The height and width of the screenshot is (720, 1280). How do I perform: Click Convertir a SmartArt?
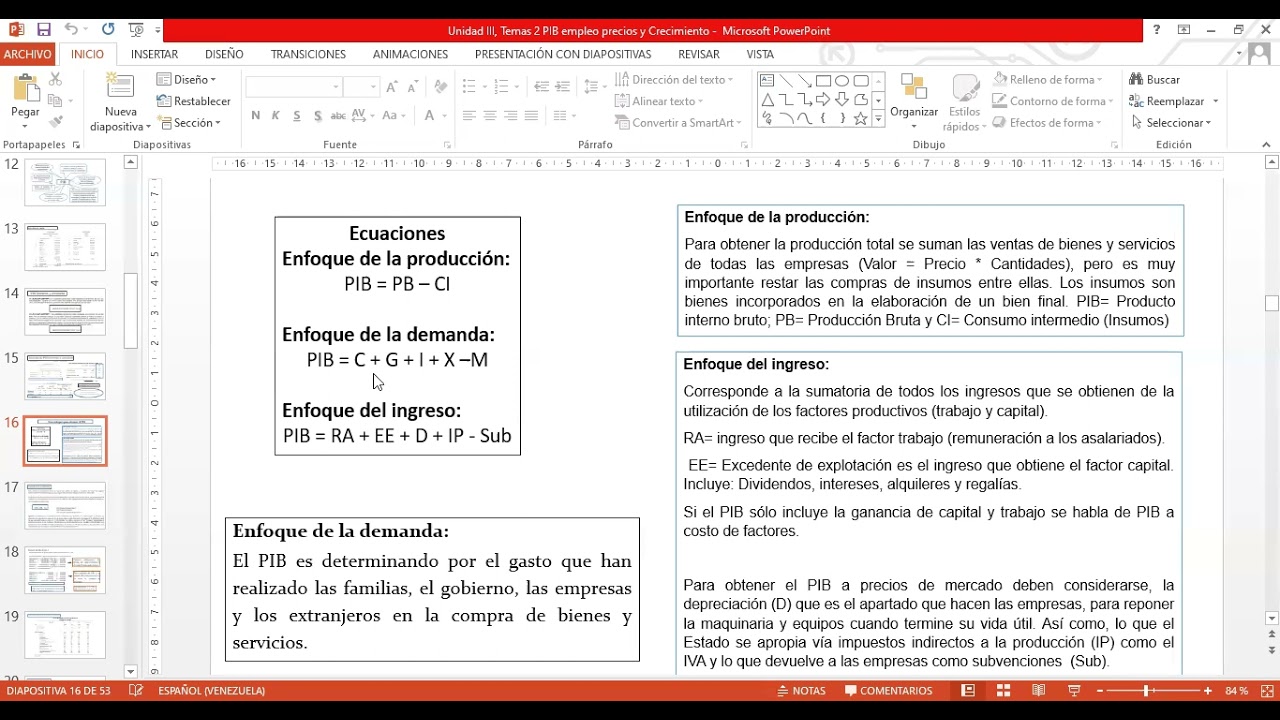[x=678, y=122]
